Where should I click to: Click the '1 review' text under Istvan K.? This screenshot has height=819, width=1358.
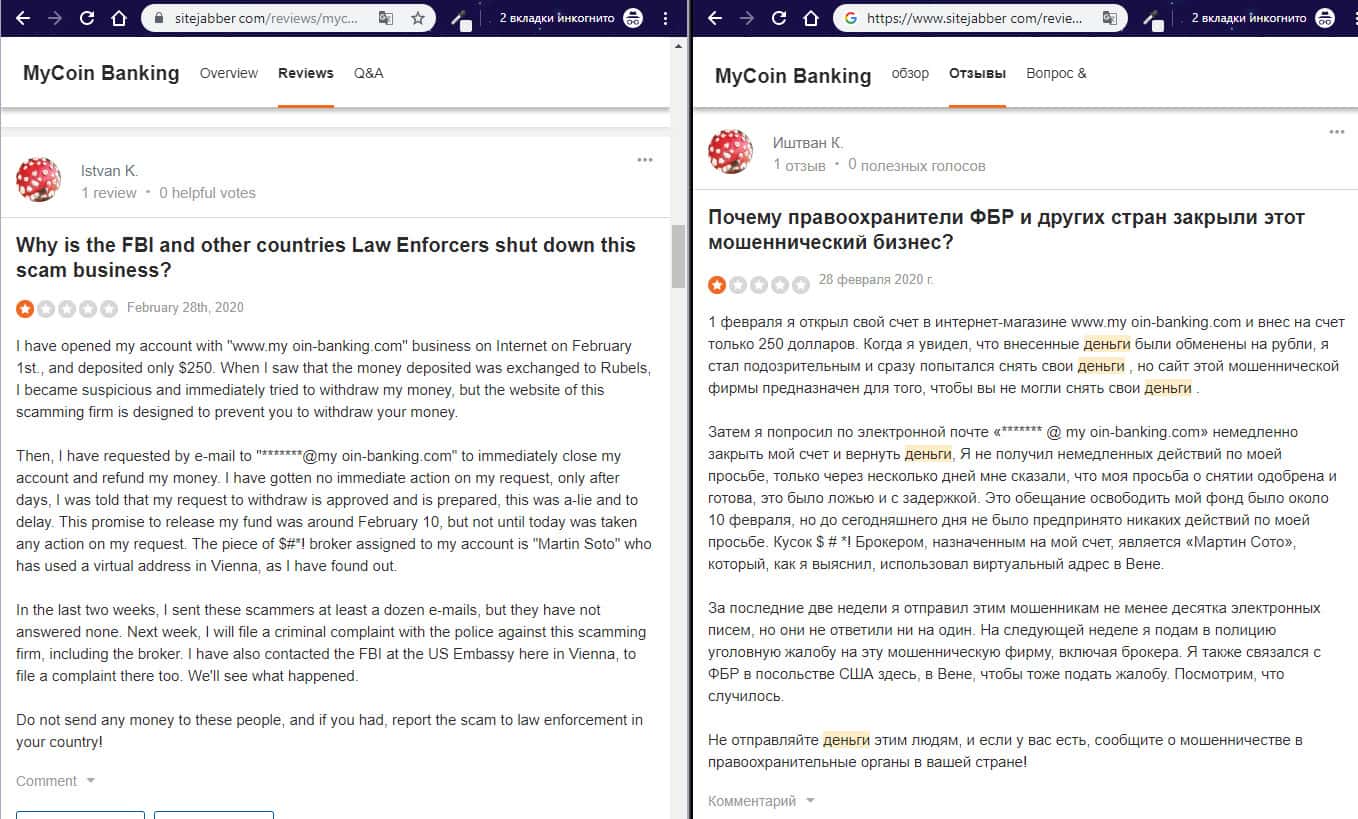coord(109,193)
